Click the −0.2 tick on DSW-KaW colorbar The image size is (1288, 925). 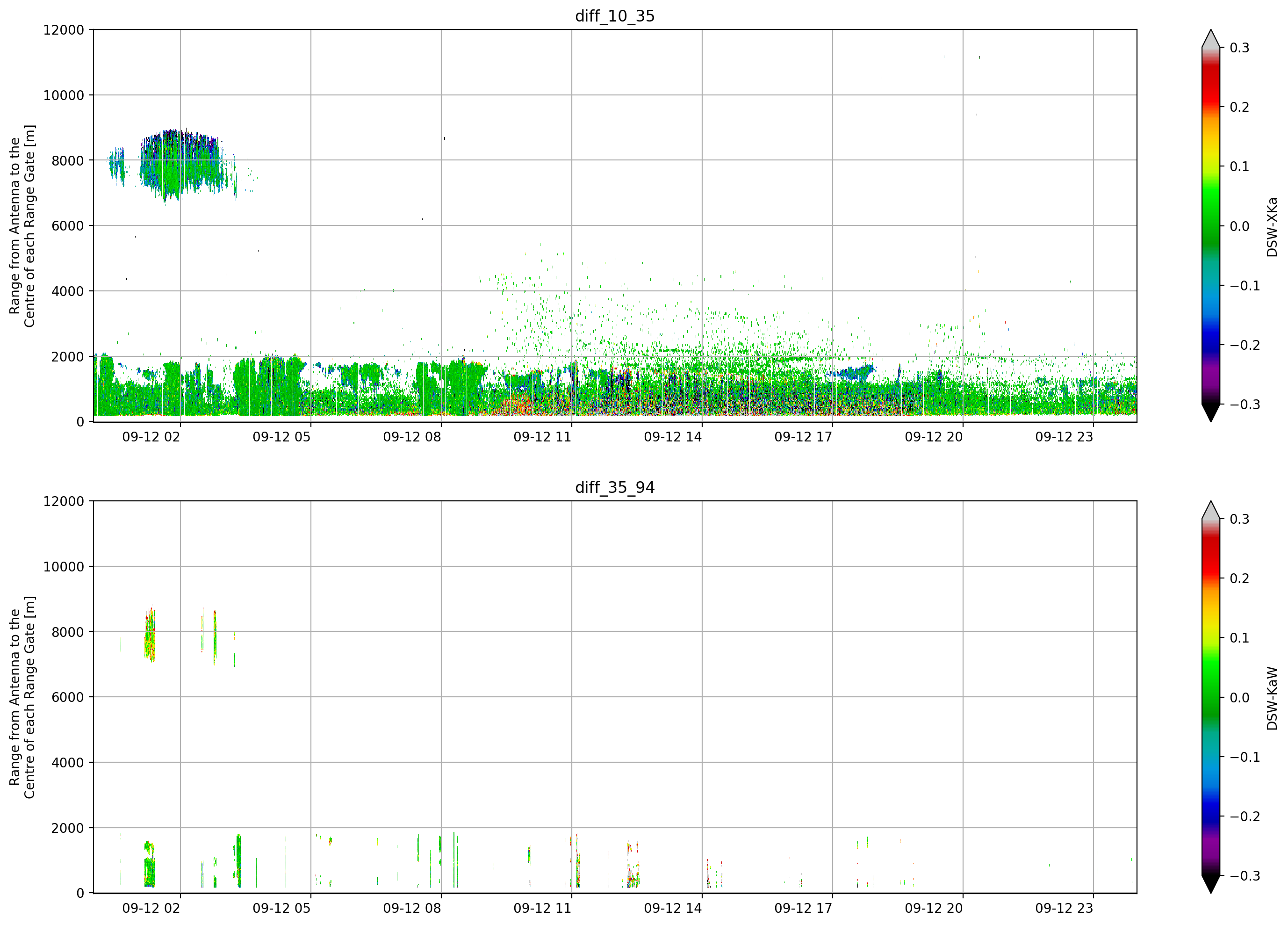click(1245, 817)
